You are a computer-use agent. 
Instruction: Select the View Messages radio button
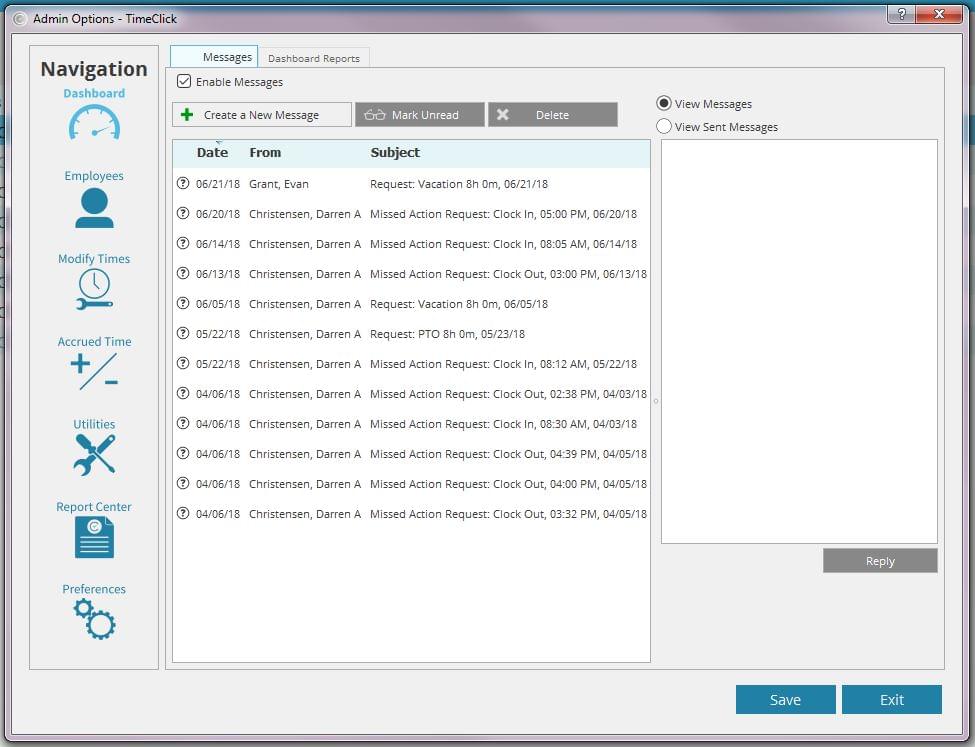tap(664, 104)
